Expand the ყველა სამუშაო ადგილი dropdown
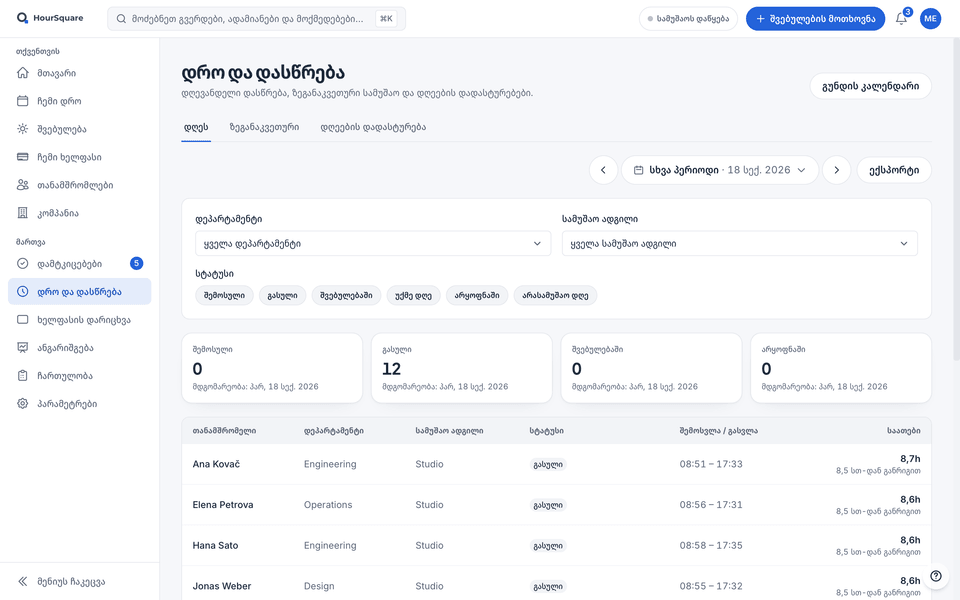960x600 pixels. pos(740,244)
